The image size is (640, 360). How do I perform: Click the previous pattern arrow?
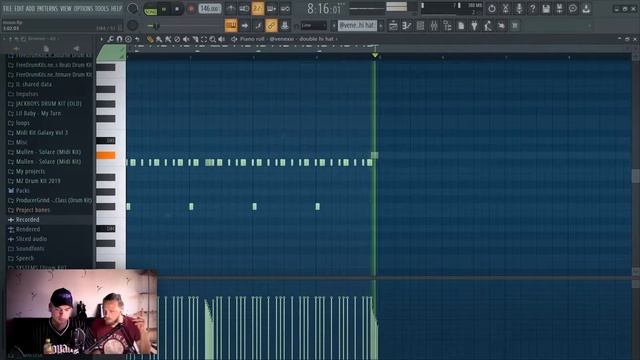point(334,26)
